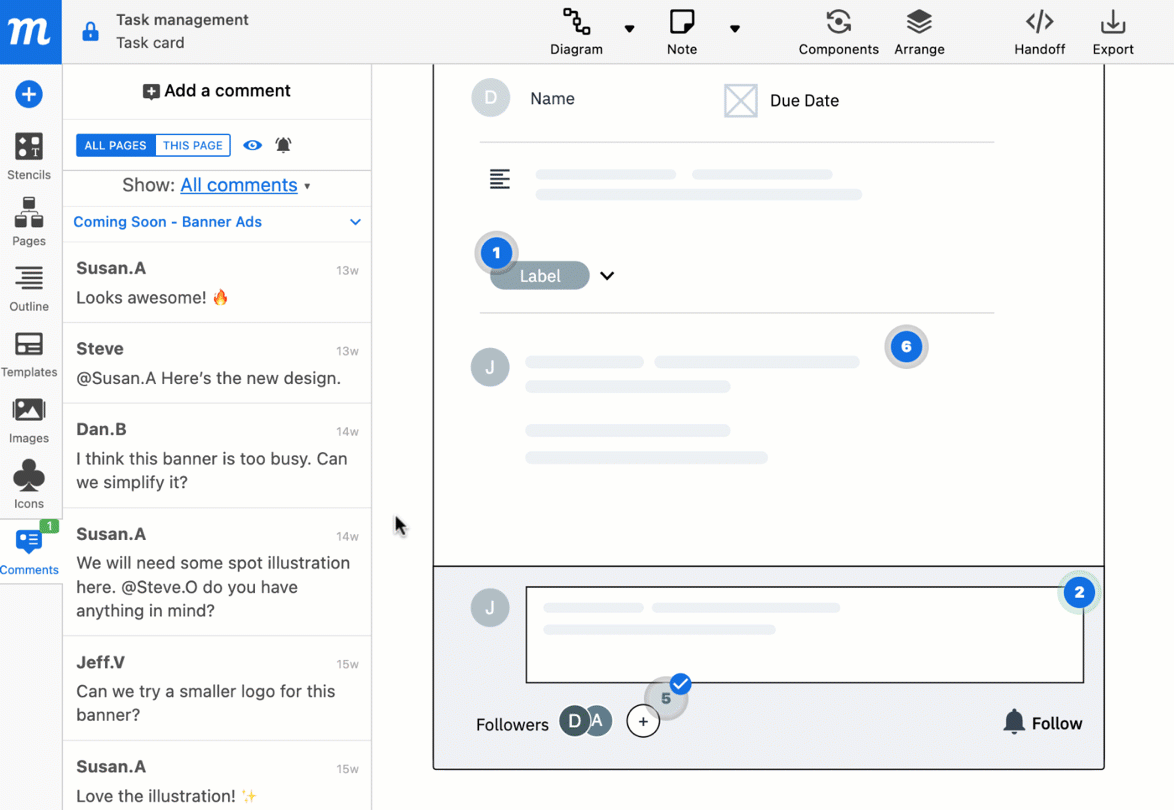Open the Arrange tool

tap(918, 30)
